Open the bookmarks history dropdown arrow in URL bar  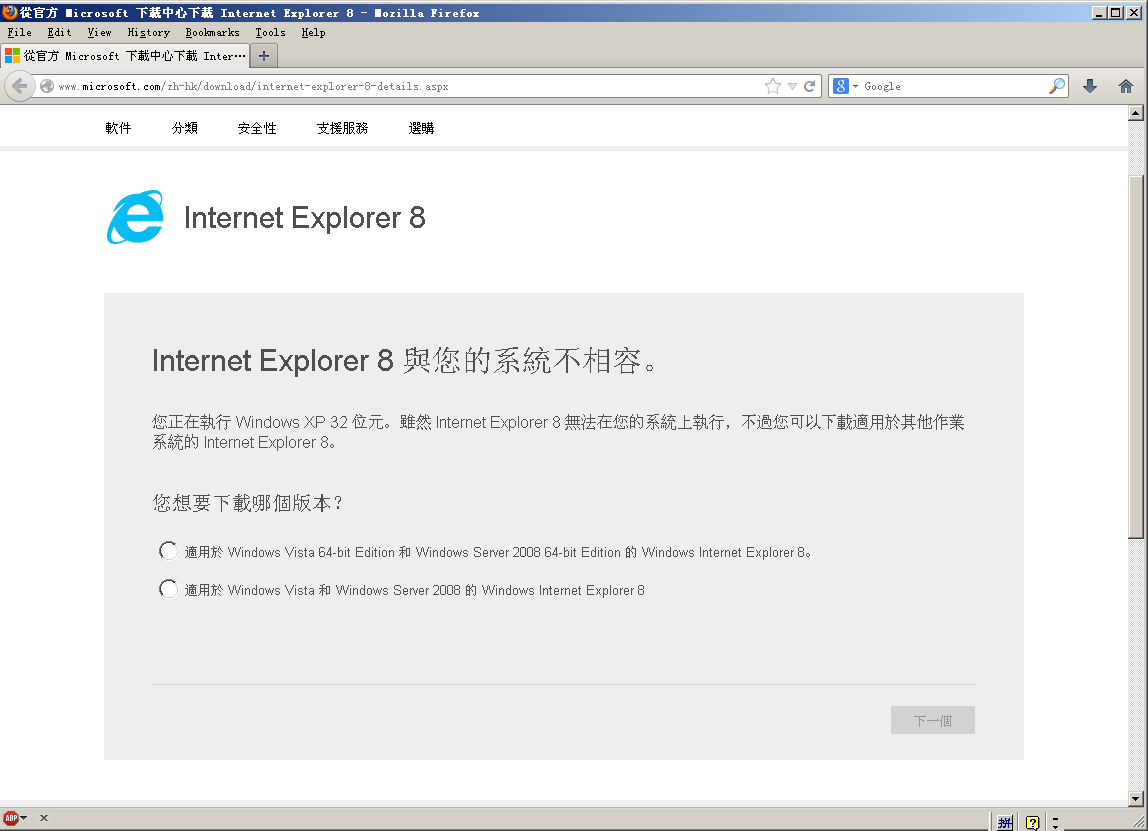(792, 86)
